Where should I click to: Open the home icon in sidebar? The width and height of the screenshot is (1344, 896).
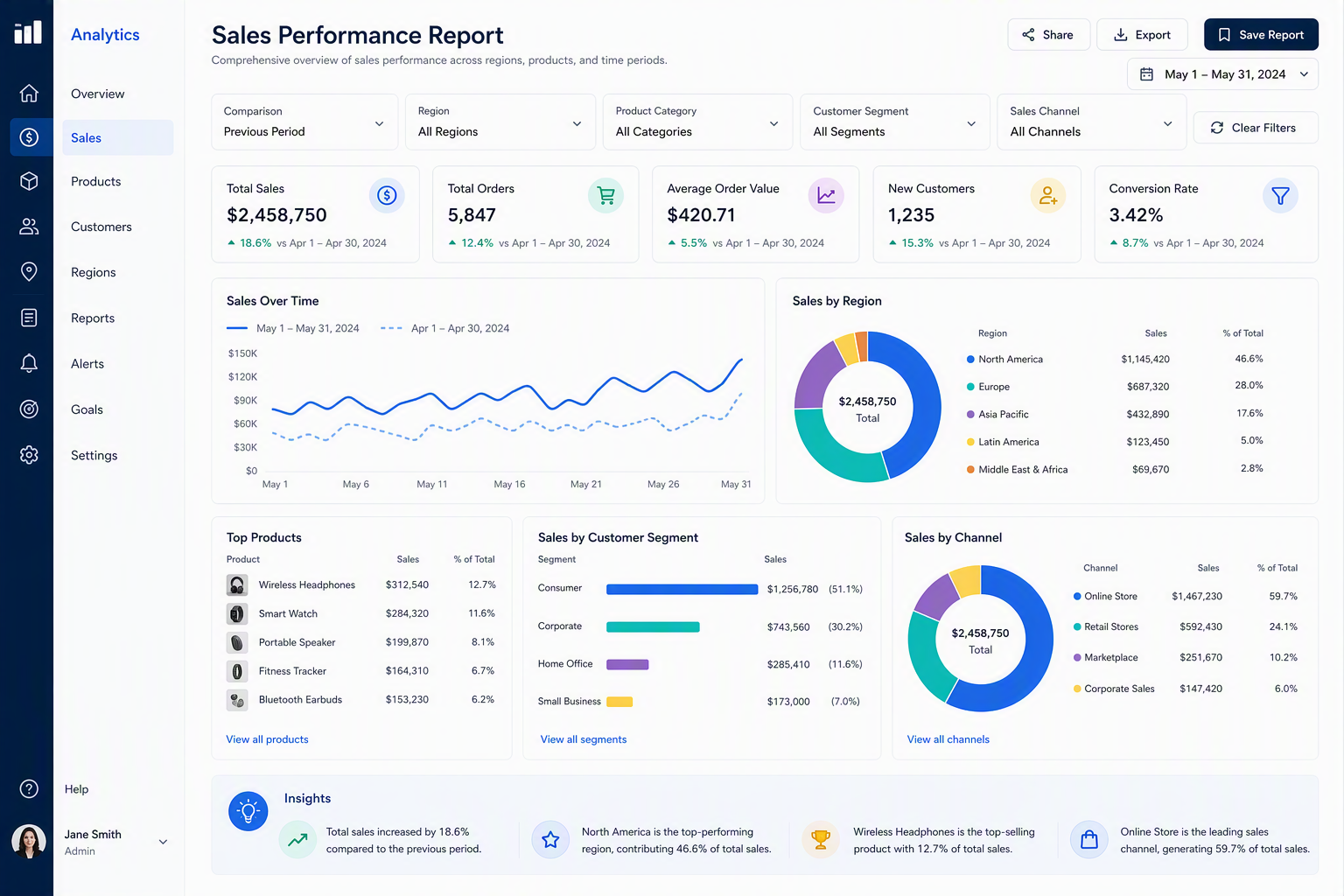coord(29,93)
